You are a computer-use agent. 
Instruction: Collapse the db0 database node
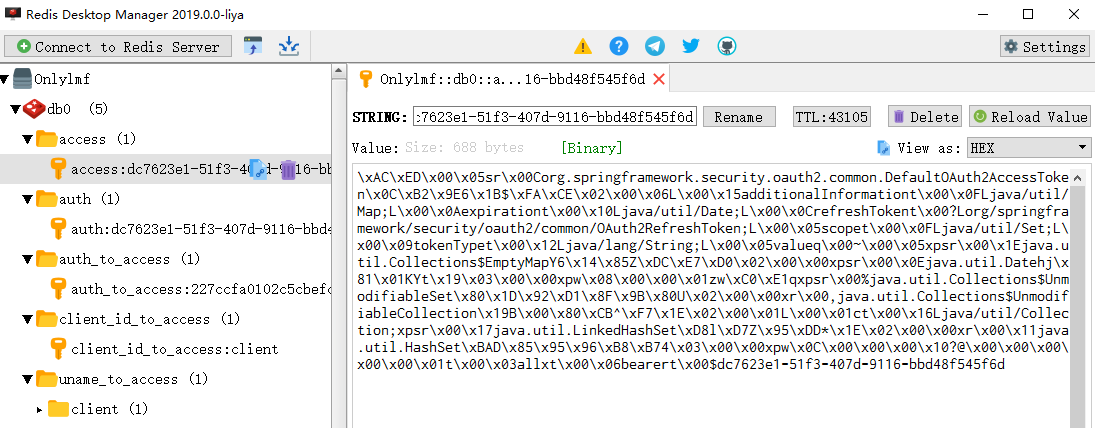[15, 110]
